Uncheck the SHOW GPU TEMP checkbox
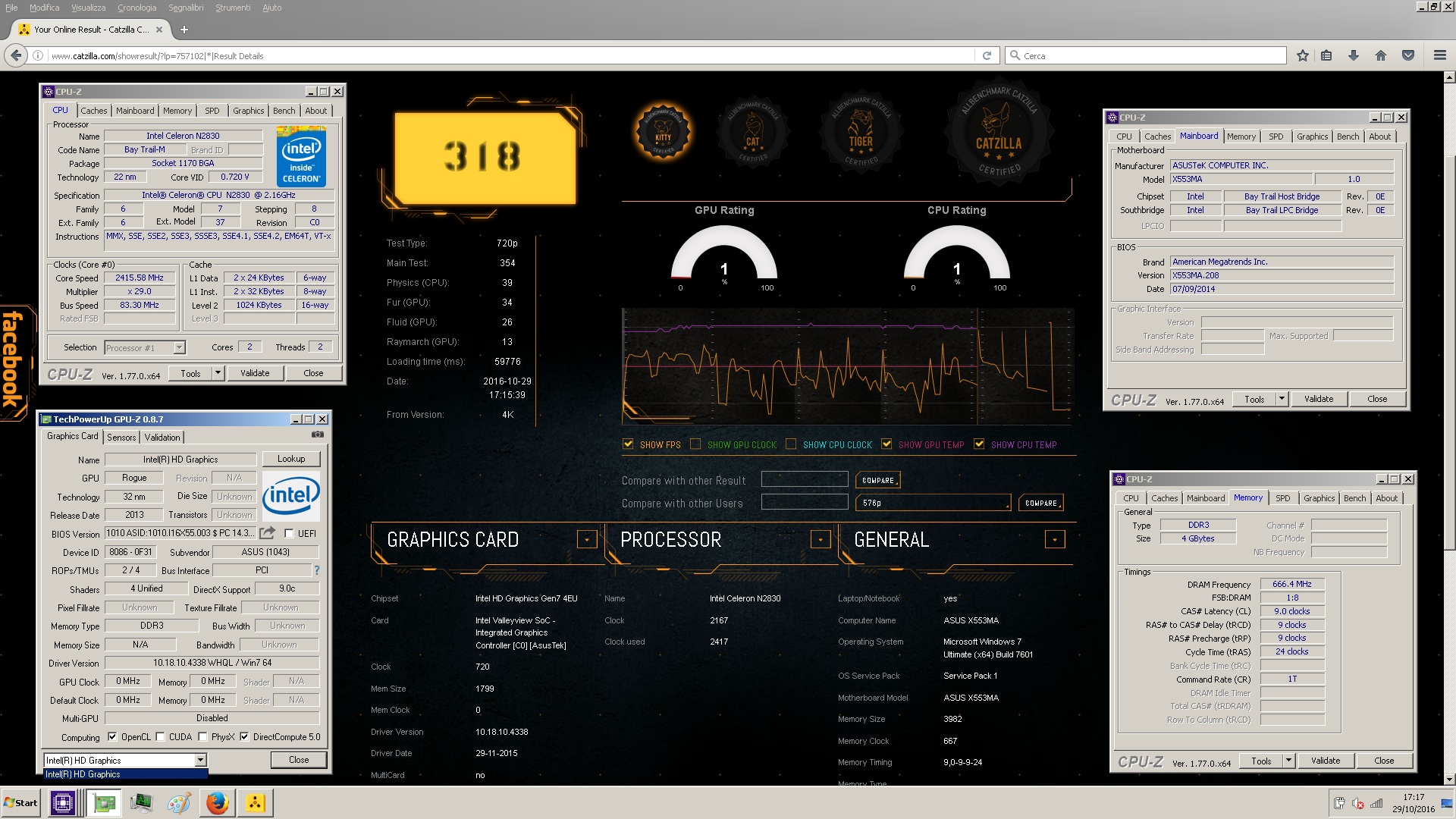The image size is (1456, 819). tap(886, 444)
